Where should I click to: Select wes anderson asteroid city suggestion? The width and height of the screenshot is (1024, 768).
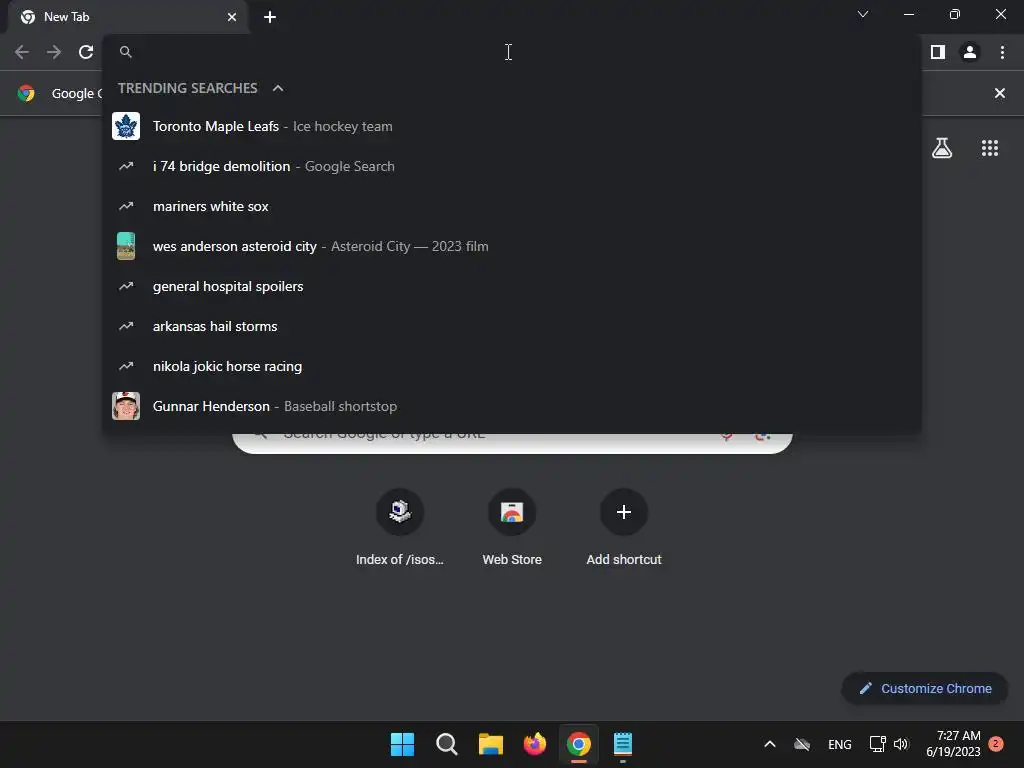click(512, 246)
